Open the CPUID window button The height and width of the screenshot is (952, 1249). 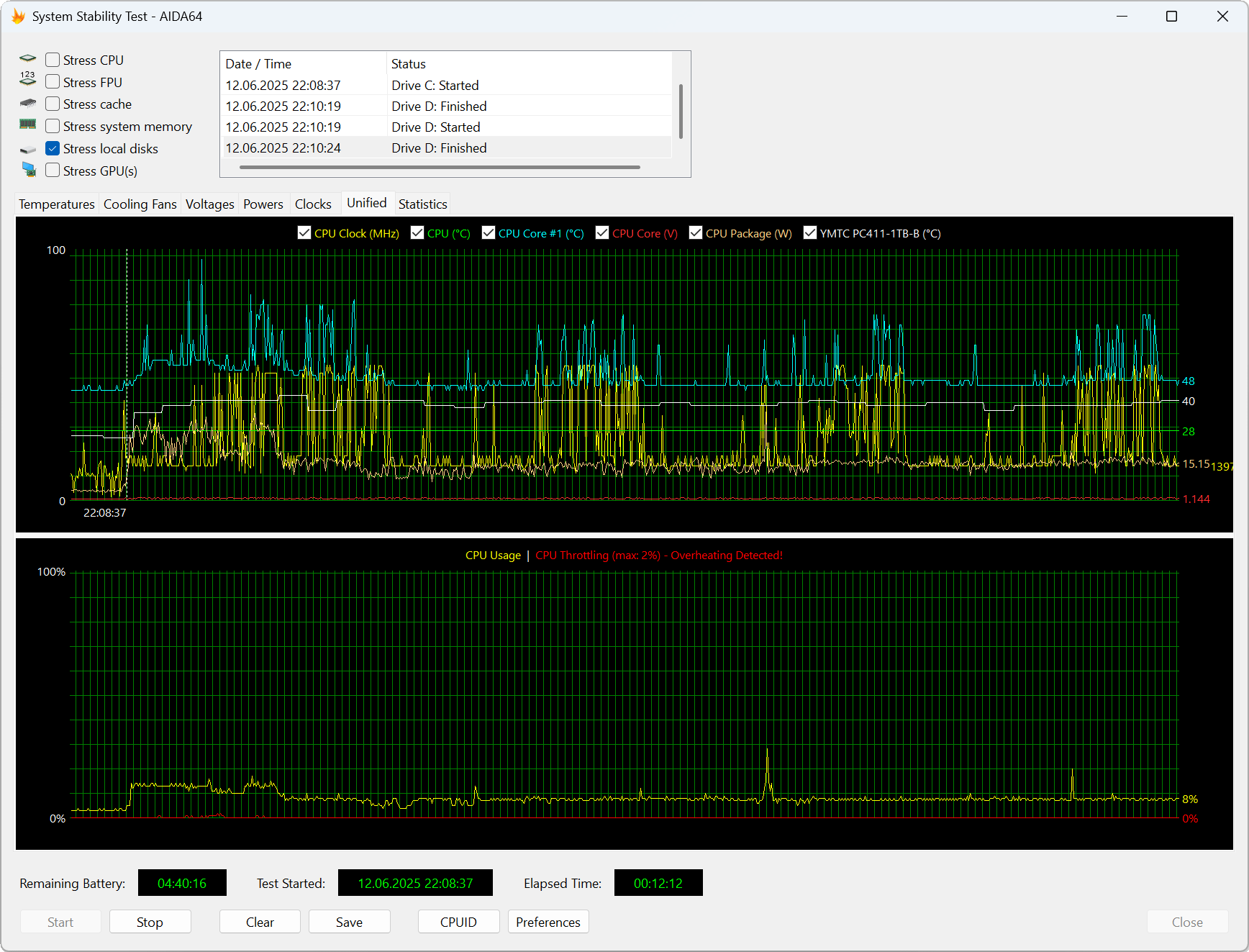click(x=458, y=922)
